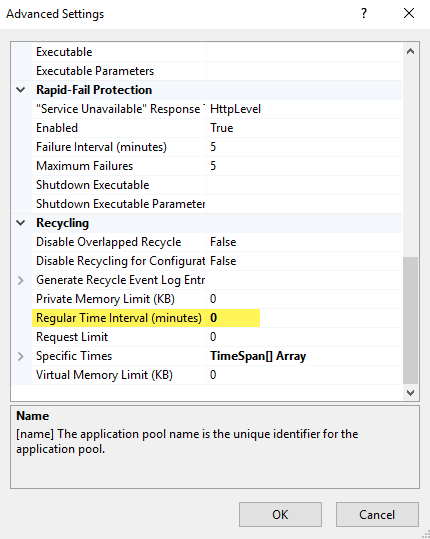Screen dimensions: 430x539
Task: Confirm settings with the OK button
Action: (x=280, y=514)
